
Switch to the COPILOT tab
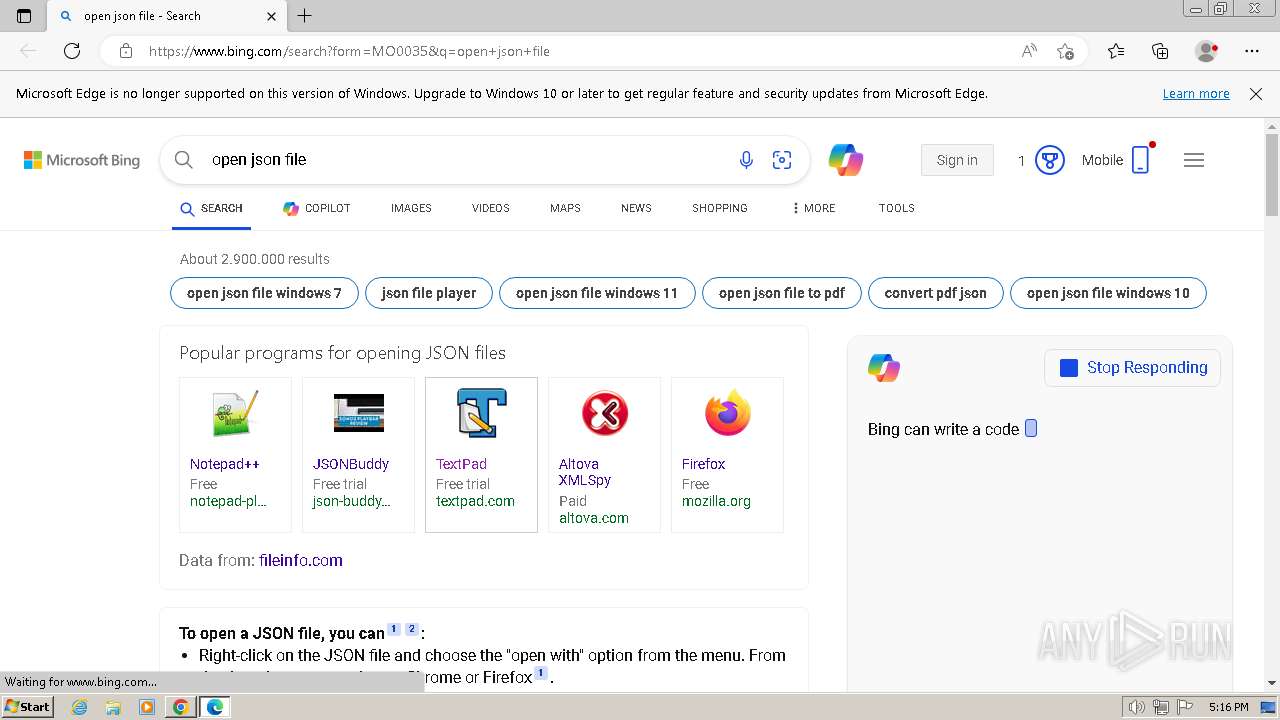click(316, 208)
